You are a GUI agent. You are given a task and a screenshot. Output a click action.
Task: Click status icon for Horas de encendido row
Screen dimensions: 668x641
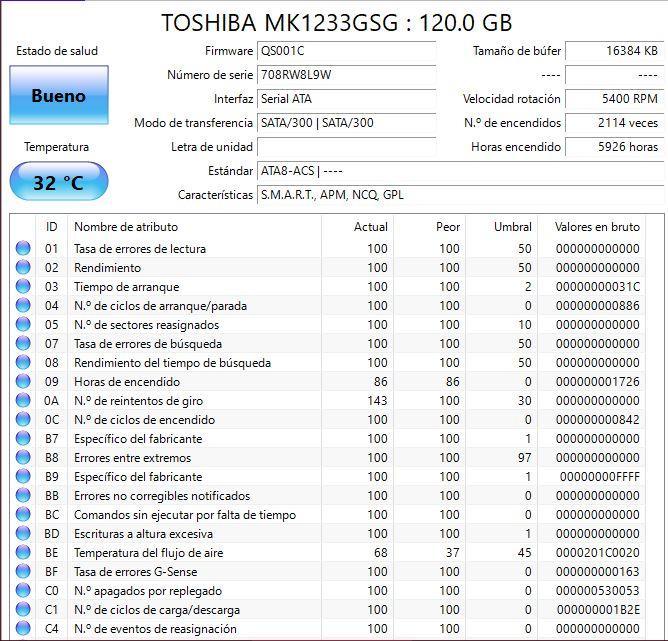pos(23,381)
